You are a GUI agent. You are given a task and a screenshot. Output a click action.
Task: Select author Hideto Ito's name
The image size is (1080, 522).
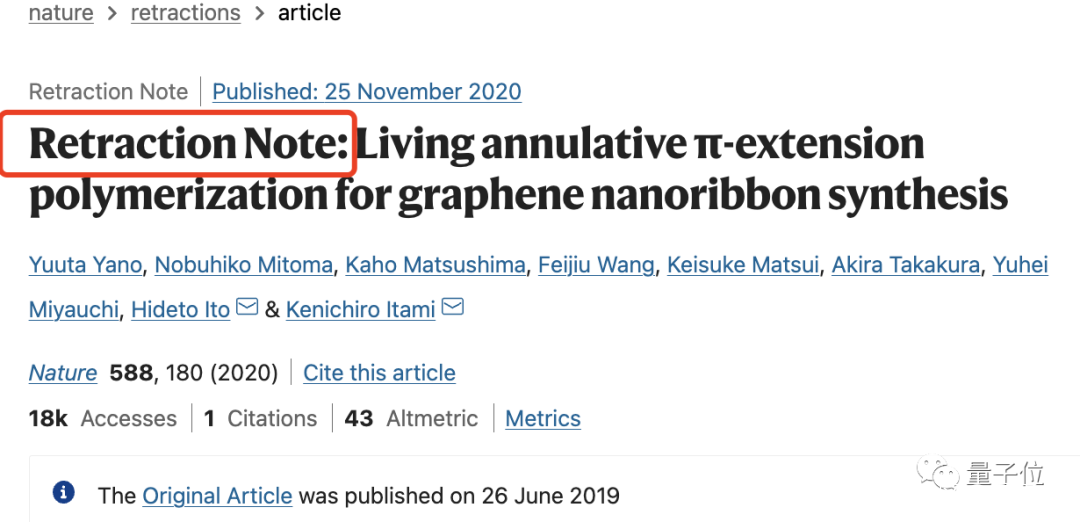(181, 310)
